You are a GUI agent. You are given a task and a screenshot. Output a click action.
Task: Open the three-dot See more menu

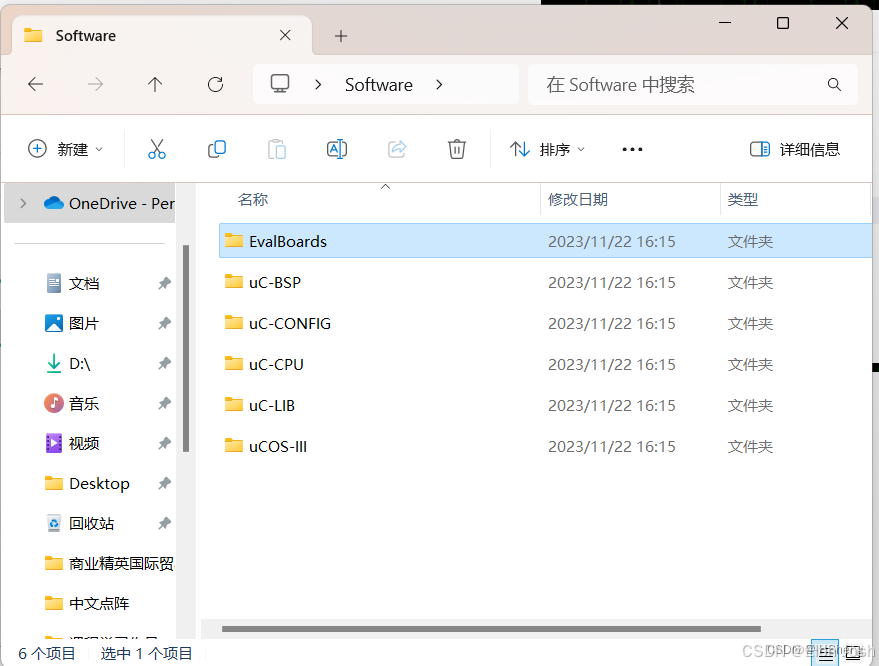pos(632,149)
